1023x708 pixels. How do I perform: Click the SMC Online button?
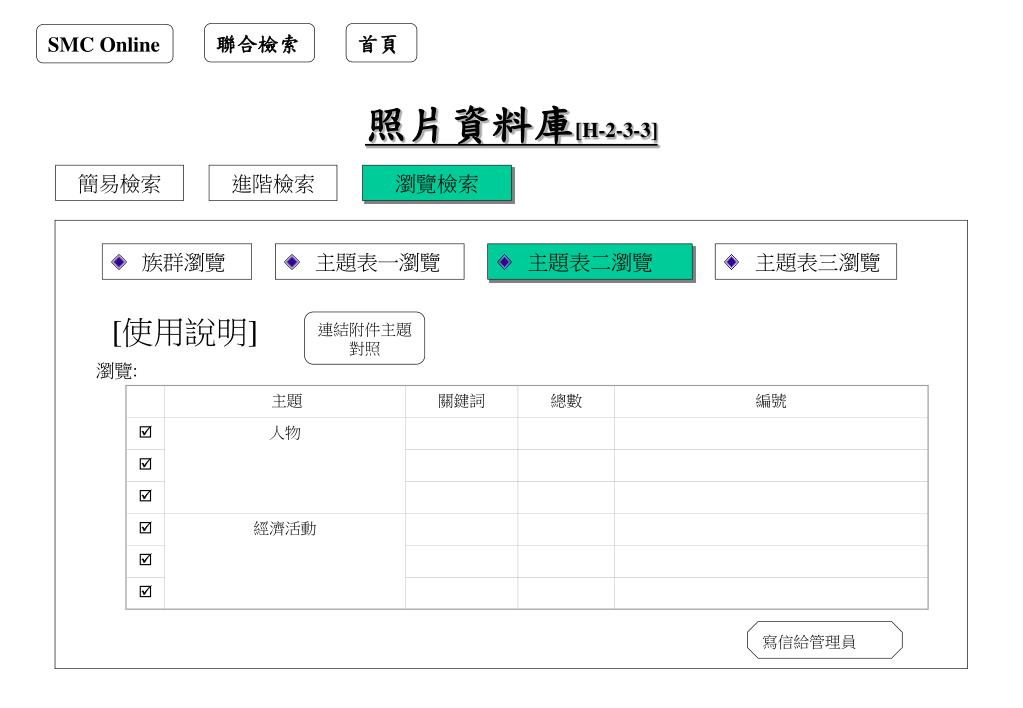coord(104,45)
